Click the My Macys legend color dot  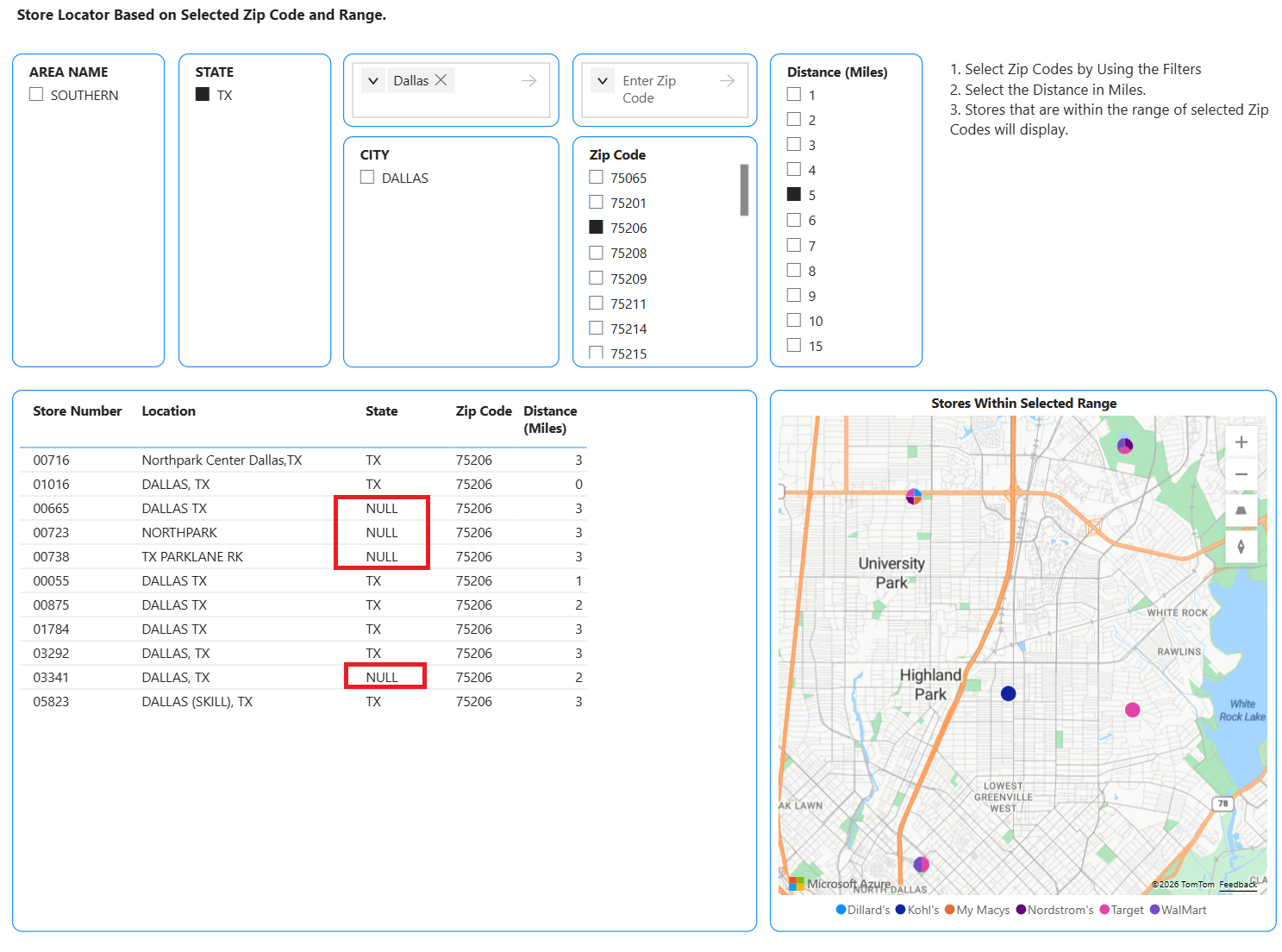coord(949,910)
